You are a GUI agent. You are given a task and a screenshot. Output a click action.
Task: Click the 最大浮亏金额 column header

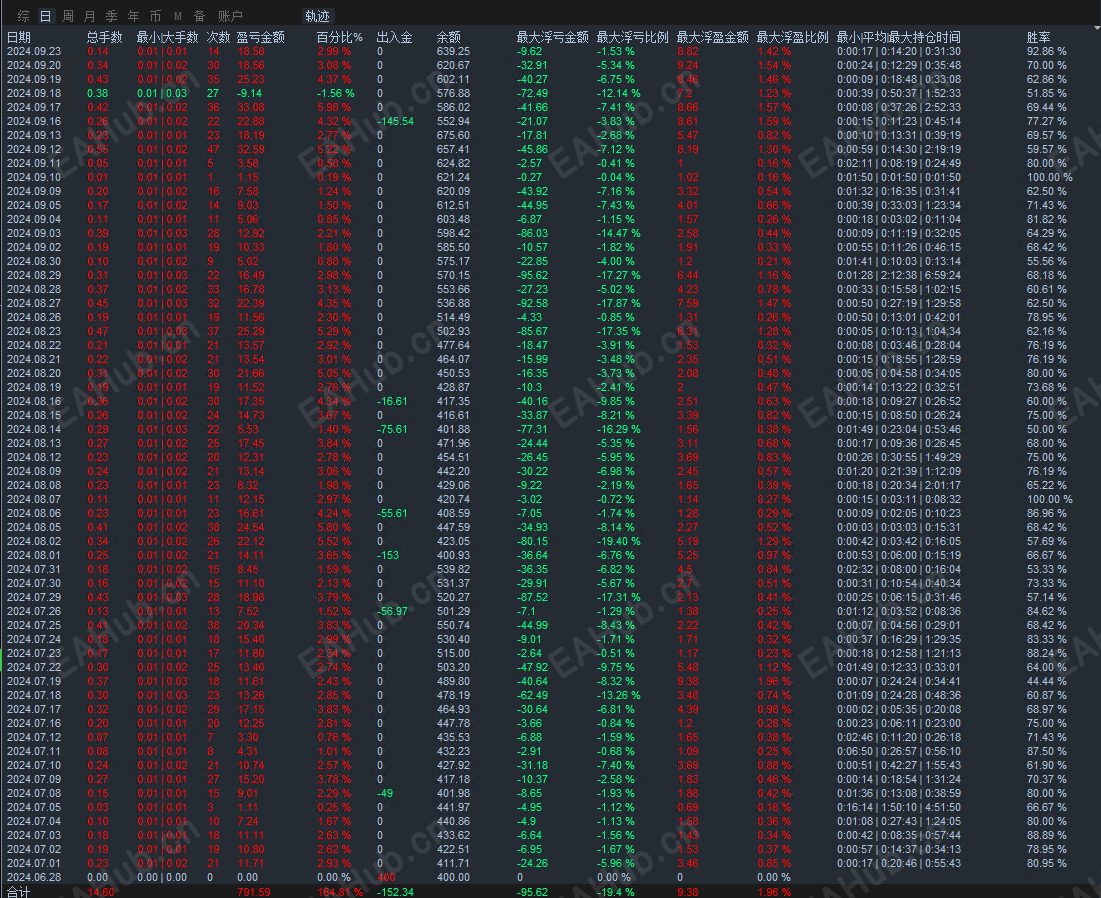coord(553,37)
